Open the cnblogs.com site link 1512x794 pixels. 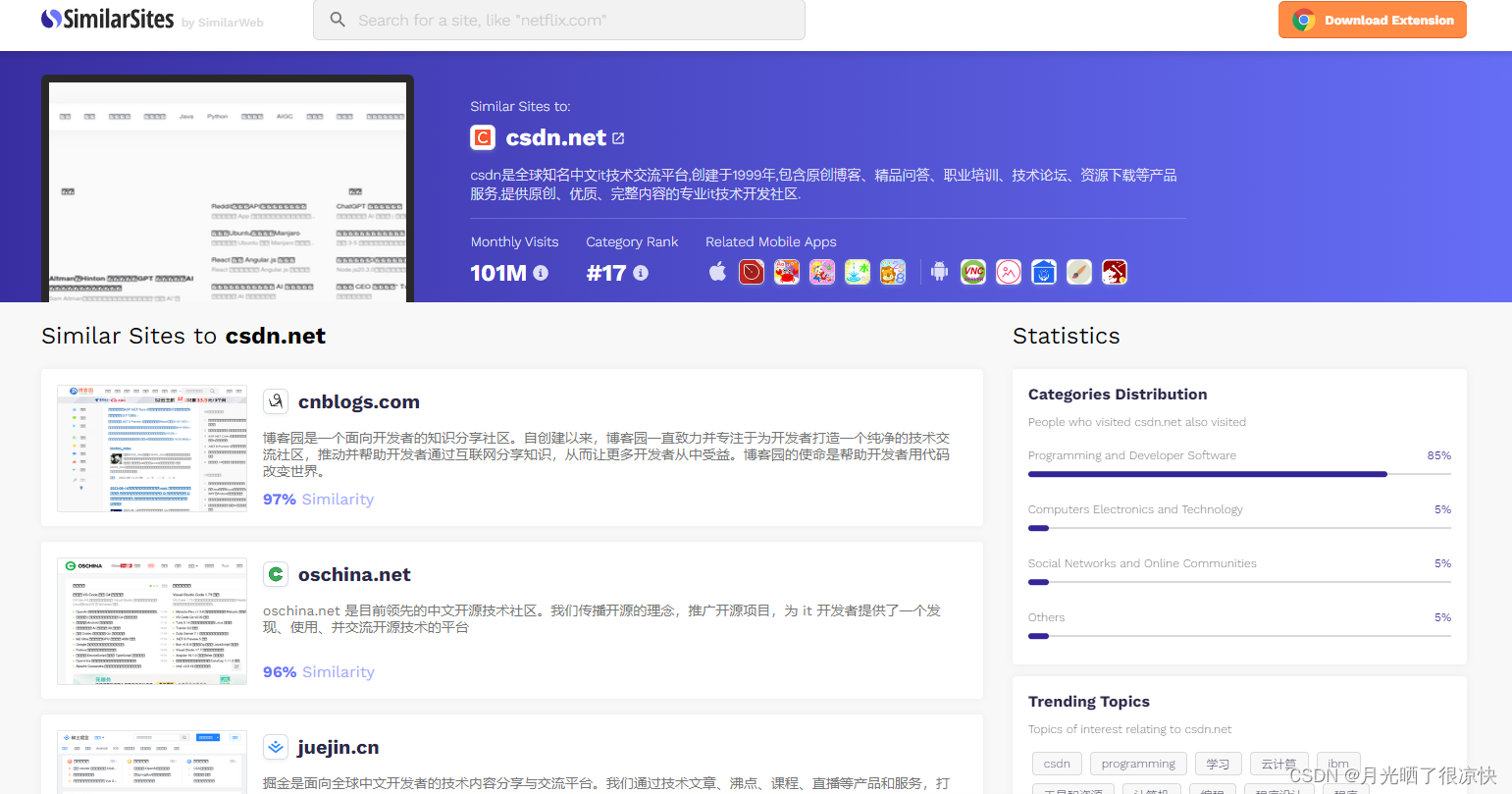coord(359,401)
